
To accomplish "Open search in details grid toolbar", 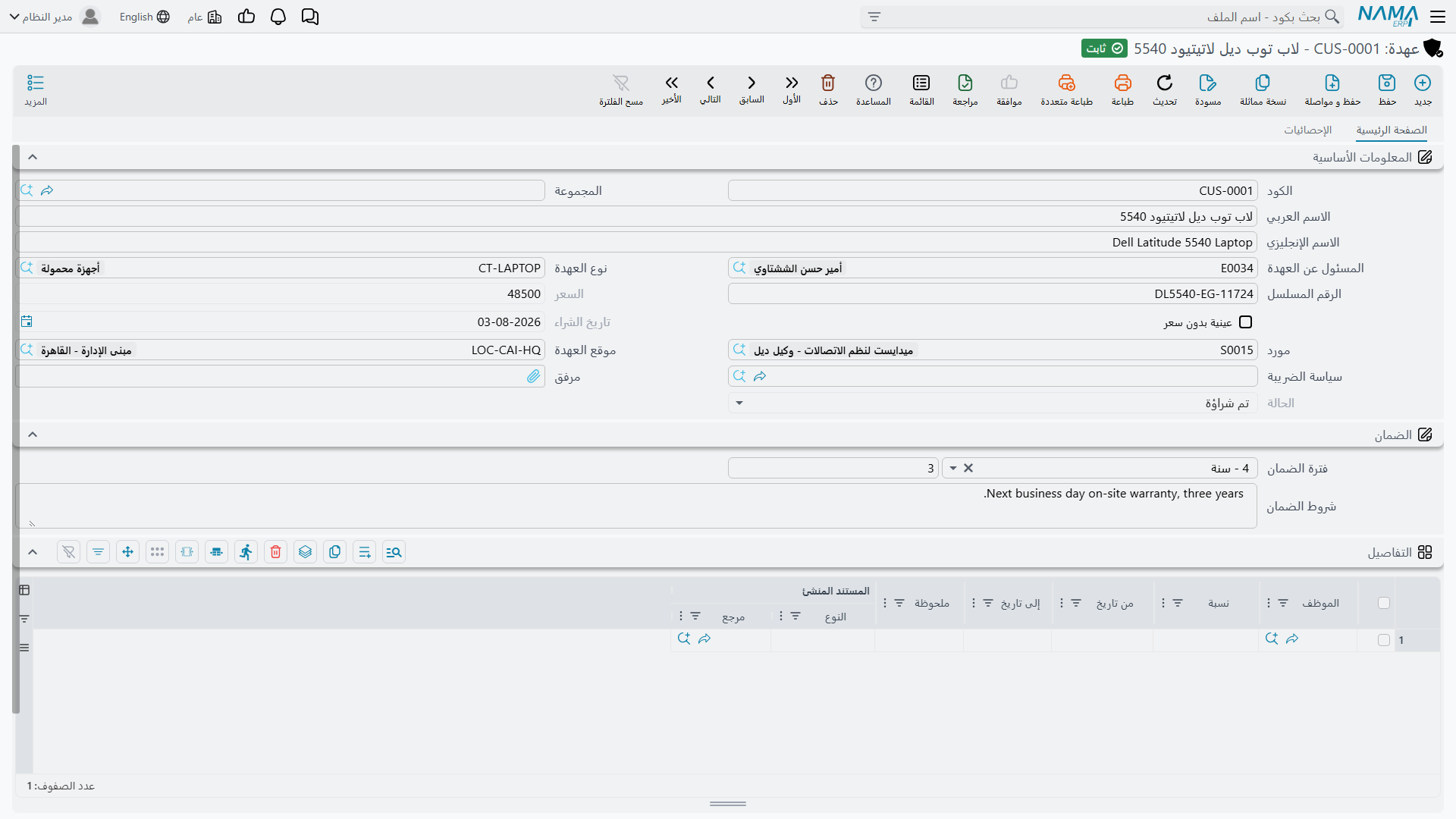I will point(394,552).
